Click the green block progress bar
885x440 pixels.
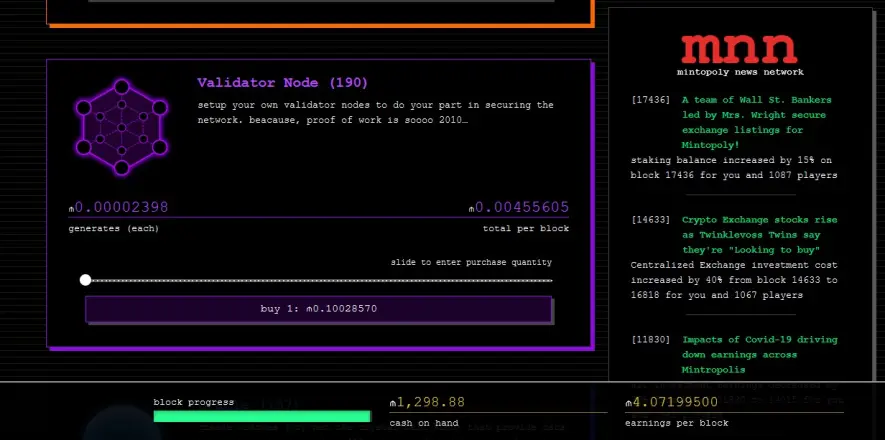tap(262, 416)
